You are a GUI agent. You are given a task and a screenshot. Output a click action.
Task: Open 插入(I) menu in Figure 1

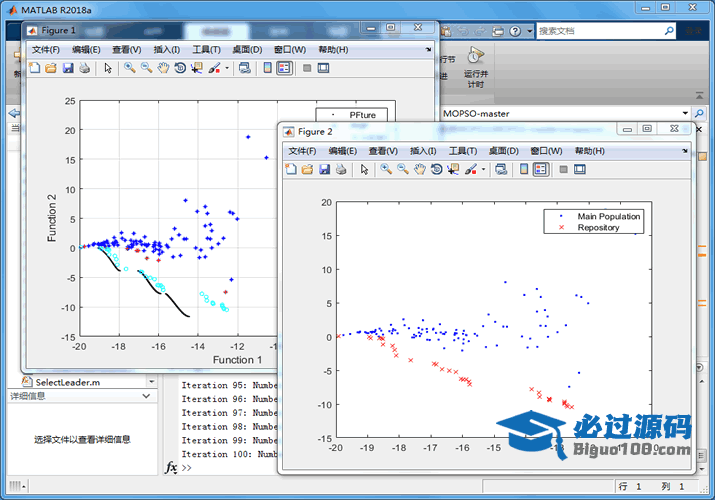[x=166, y=50]
